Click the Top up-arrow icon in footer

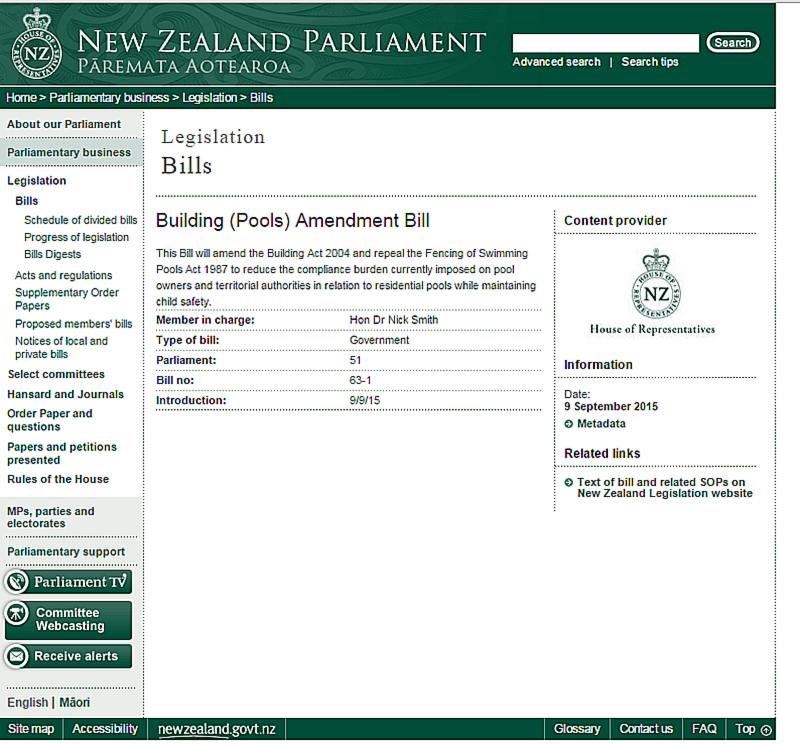[x=766, y=730]
